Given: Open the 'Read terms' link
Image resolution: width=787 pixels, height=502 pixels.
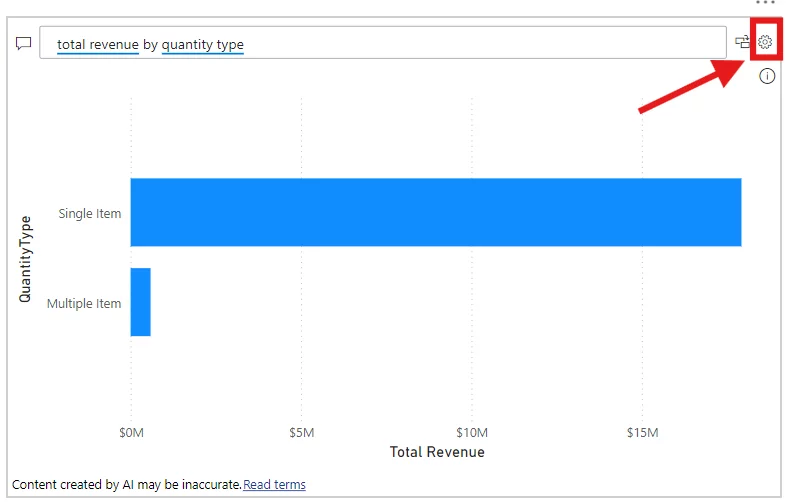Looking at the screenshot, I should point(274,485).
